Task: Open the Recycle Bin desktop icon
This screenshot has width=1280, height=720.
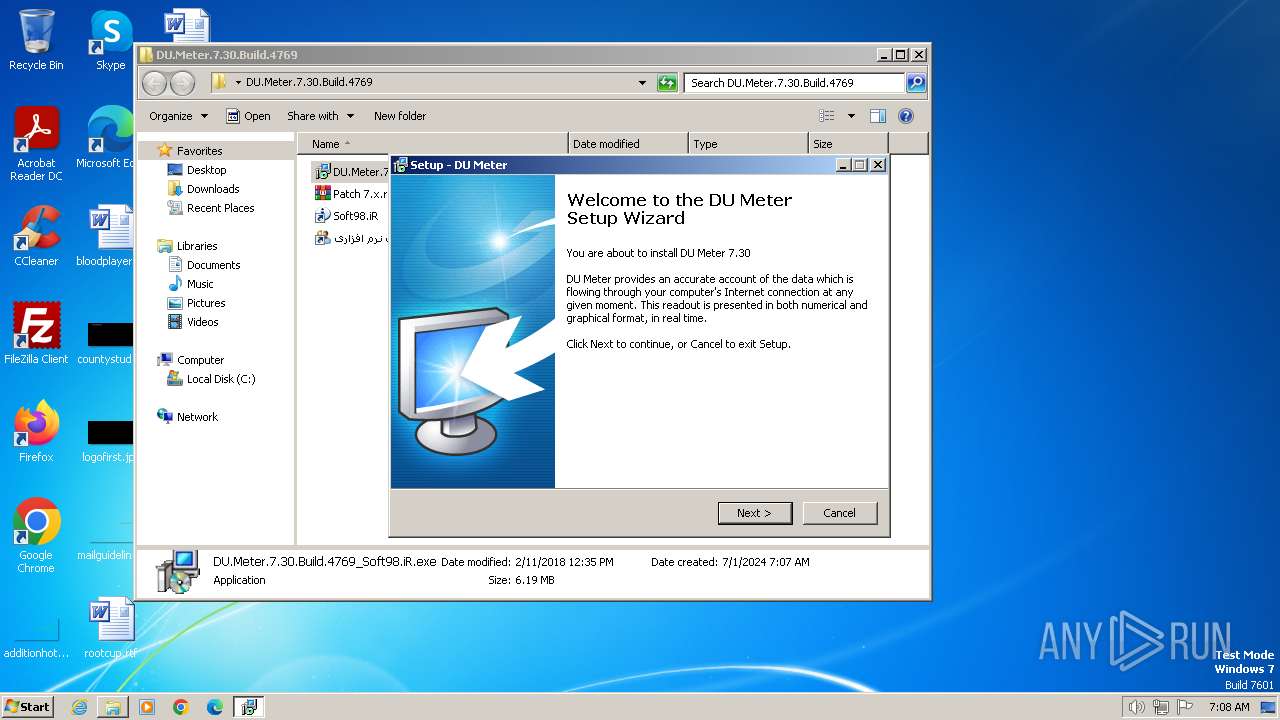Action: 36,40
